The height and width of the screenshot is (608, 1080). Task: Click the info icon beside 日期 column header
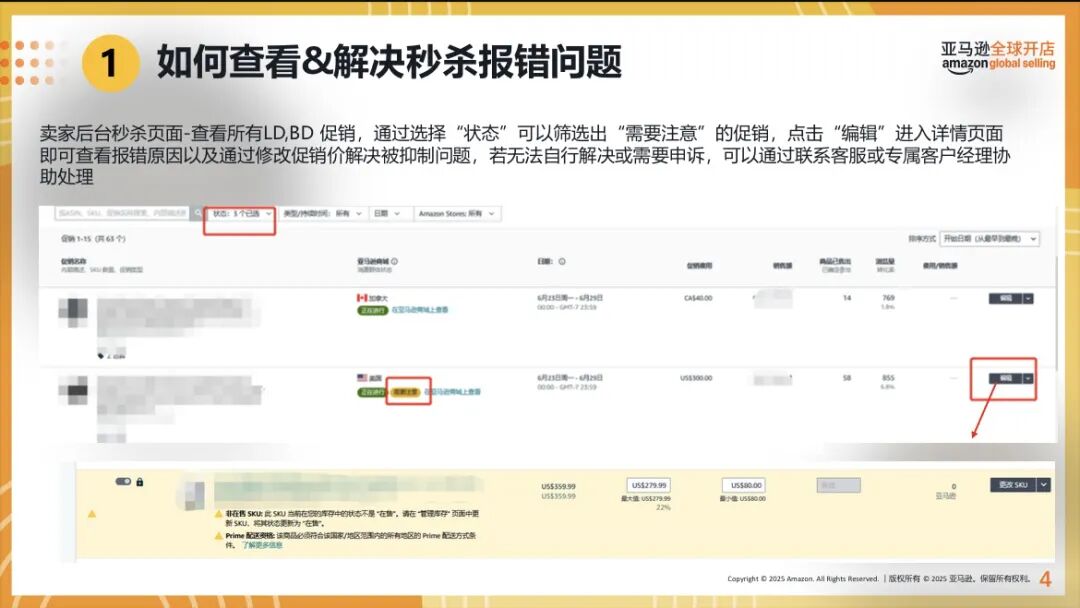[x=562, y=262]
